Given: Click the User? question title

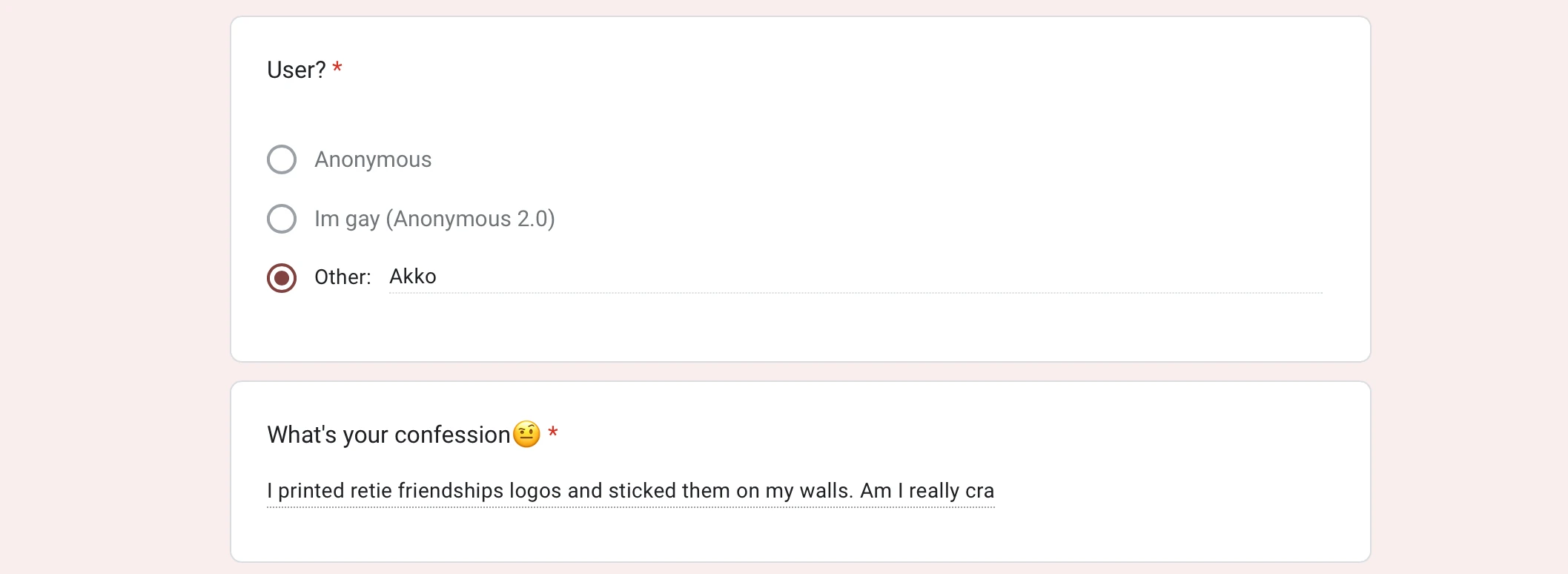Looking at the screenshot, I should point(295,70).
